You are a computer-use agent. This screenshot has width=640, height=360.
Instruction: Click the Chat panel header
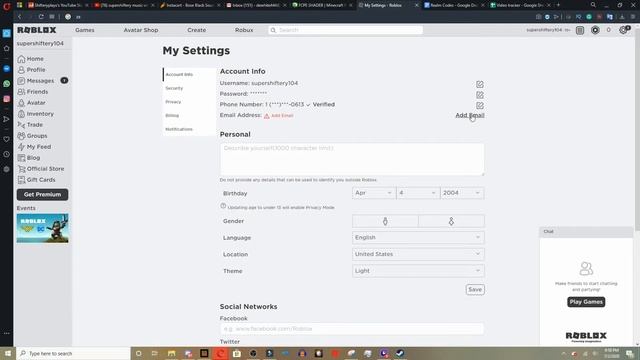(586, 232)
